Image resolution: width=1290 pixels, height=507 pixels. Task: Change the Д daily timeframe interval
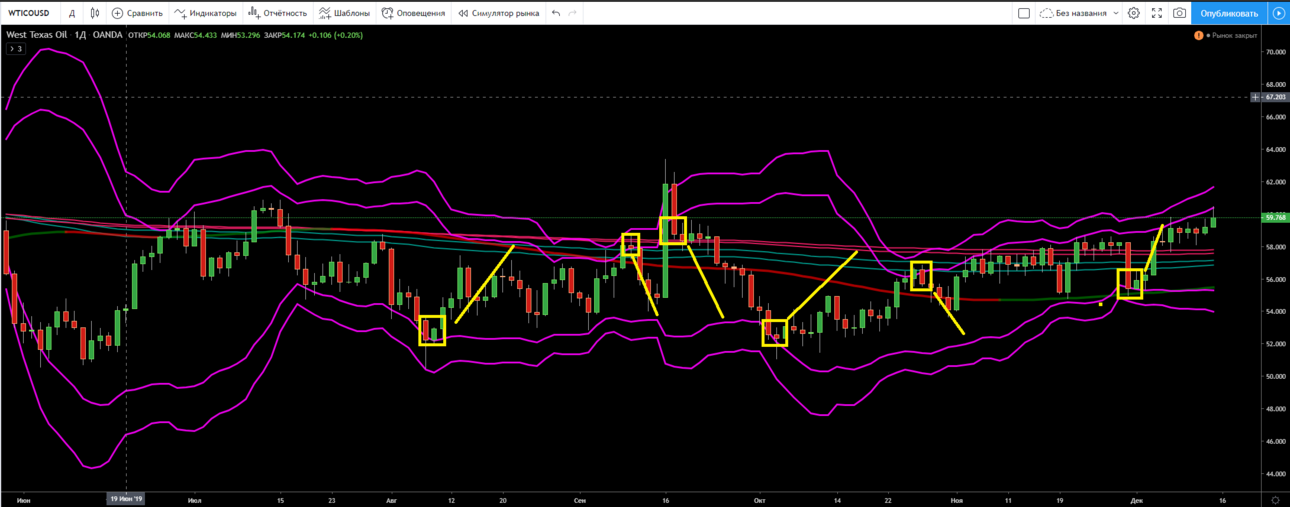[x=72, y=13]
